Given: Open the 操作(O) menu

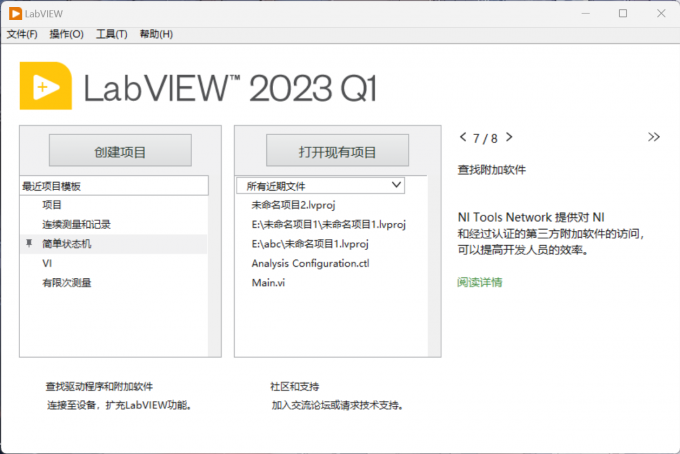Looking at the screenshot, I should tap(66, 34).
